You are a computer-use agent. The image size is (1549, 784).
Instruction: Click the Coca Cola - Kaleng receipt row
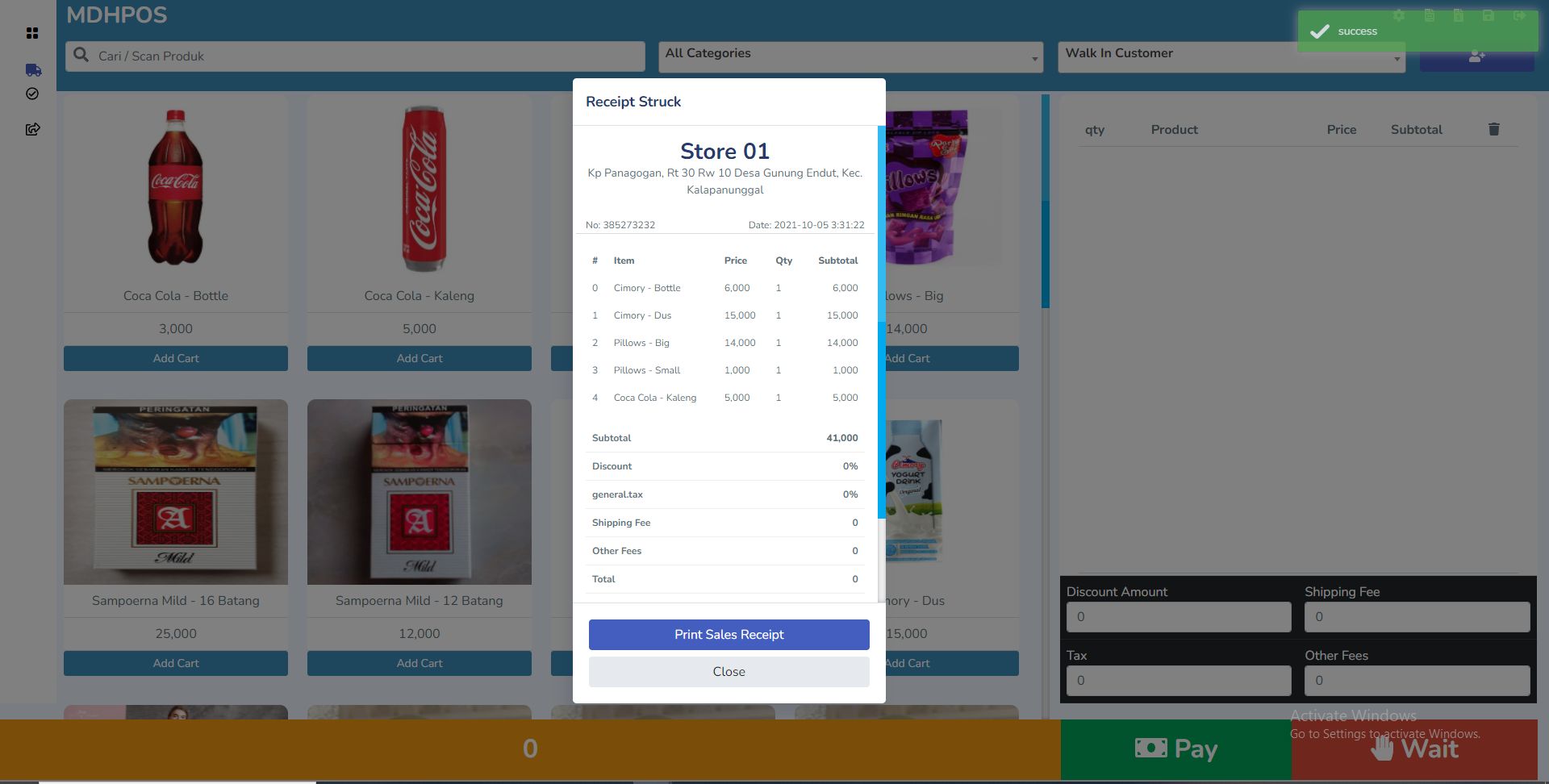pos(724,398)
